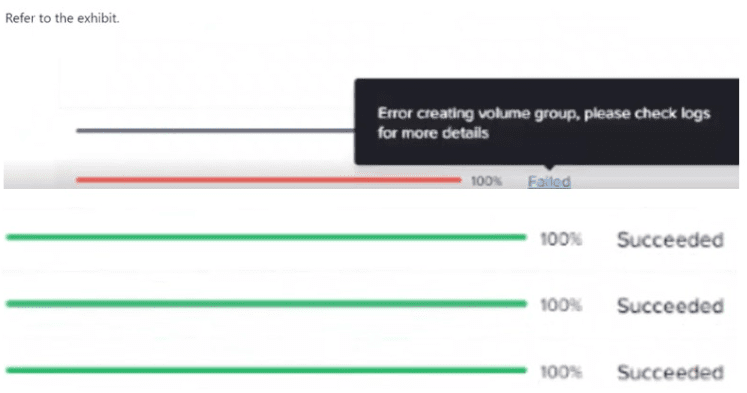Click the Failed status link
The height and width of the screenshot is (393, 747).
point(549,181)
